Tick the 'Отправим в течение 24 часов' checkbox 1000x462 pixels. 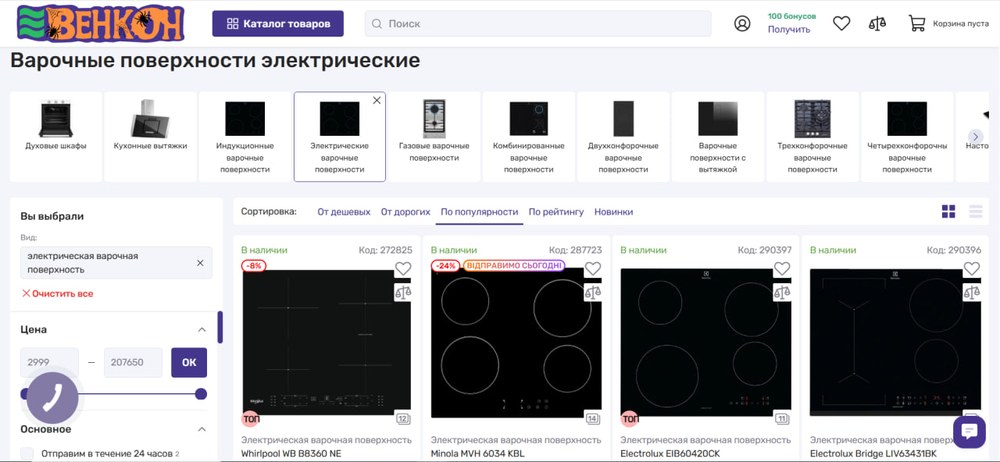pyautogui.click(x=27, y=454)
